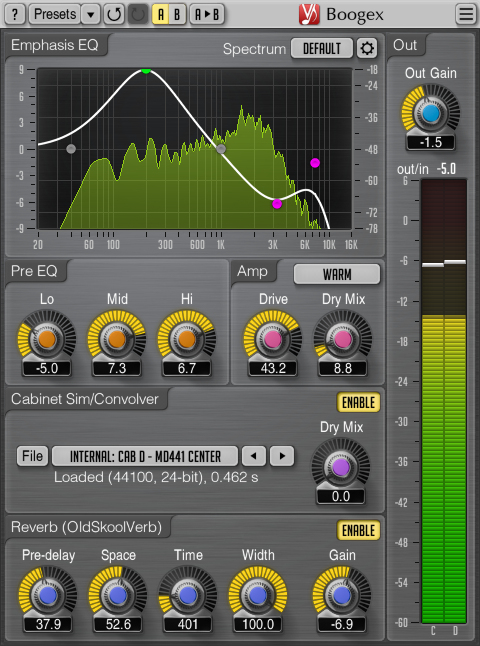Screen dimensions: 480x646
Task: Click the Pre-delay value 37.9
Action: [x=48, y=624]
